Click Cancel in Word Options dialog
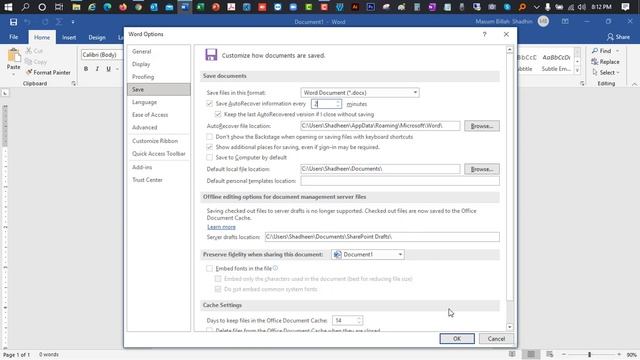Image resolution: width=640 pixels, height=360 pixels. [496, 338]
